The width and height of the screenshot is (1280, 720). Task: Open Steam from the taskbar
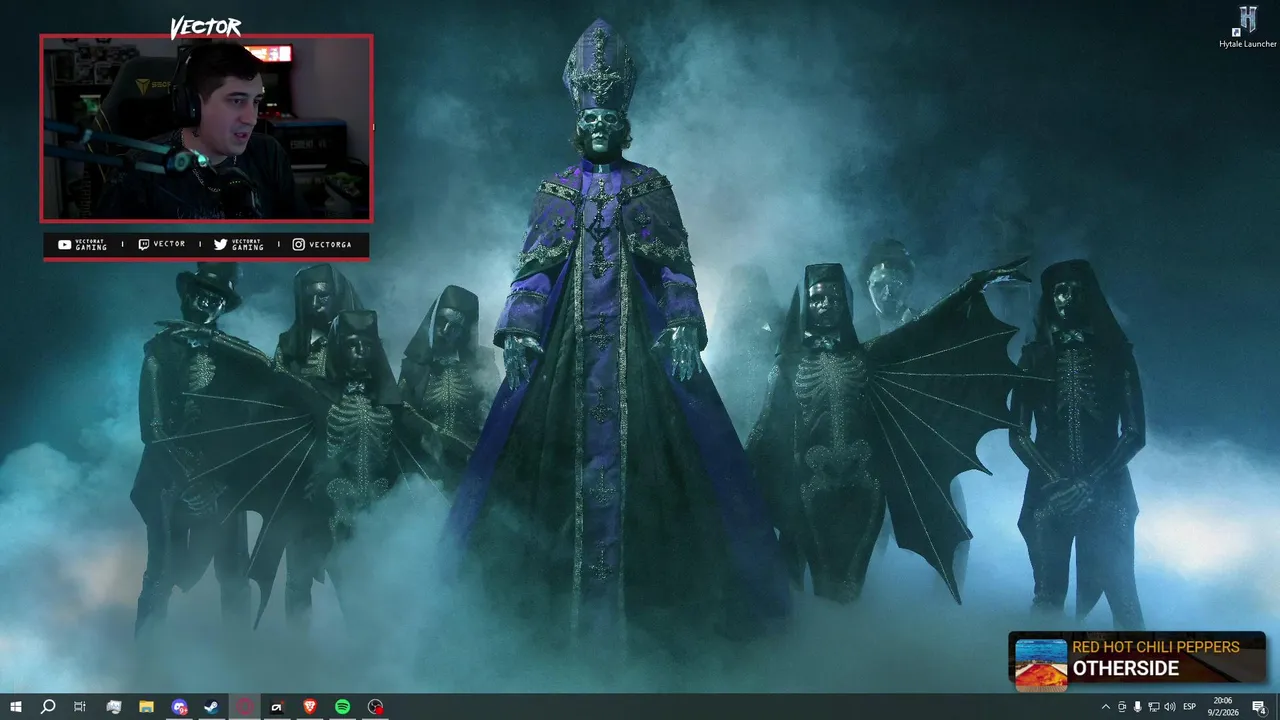[211, 707]
